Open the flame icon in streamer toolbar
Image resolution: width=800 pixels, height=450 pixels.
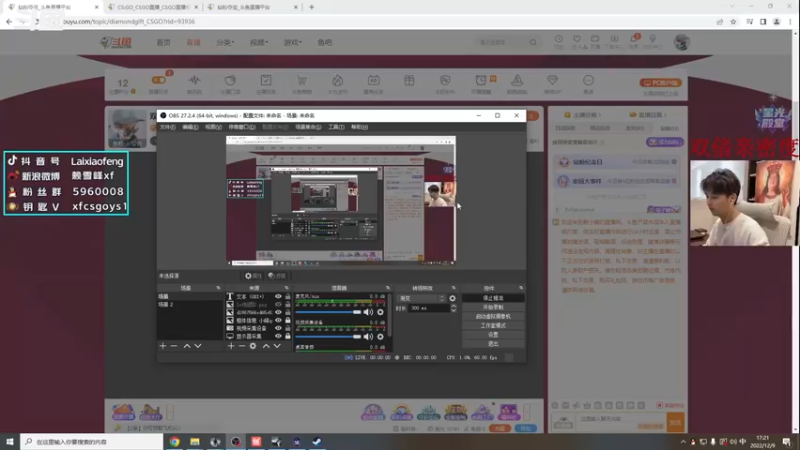point(338,81)
